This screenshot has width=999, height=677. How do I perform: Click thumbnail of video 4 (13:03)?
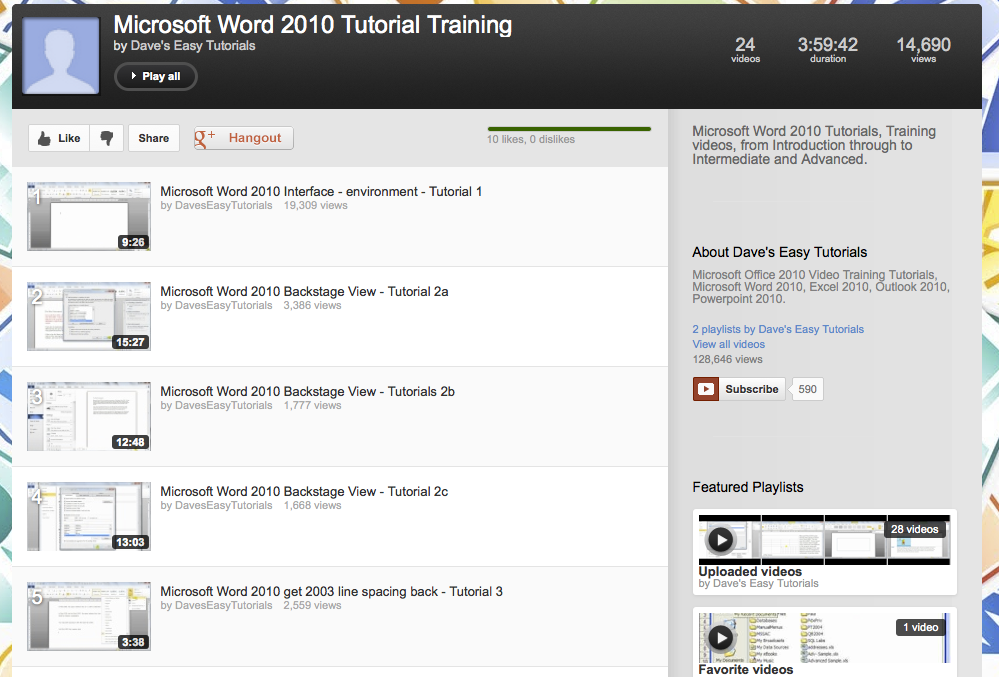89,517
